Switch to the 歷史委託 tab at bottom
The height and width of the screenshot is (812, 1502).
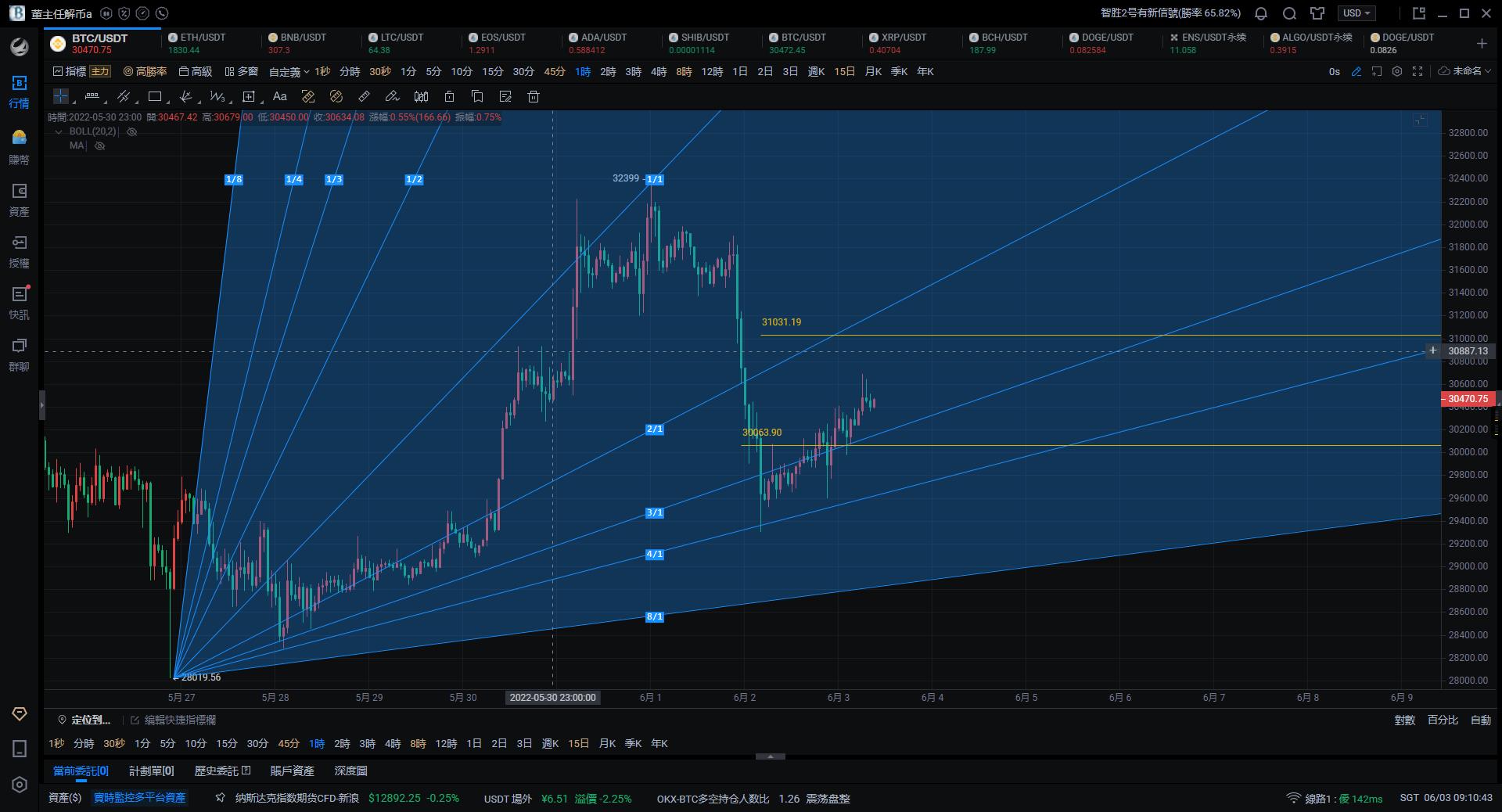[217, 771]
